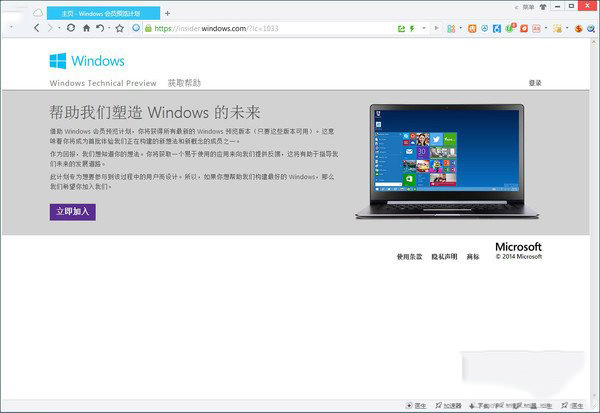Screen dimensions: 600x413
Task: Open the 隐私声明 footer link
Action: click(x=444, y=257)
